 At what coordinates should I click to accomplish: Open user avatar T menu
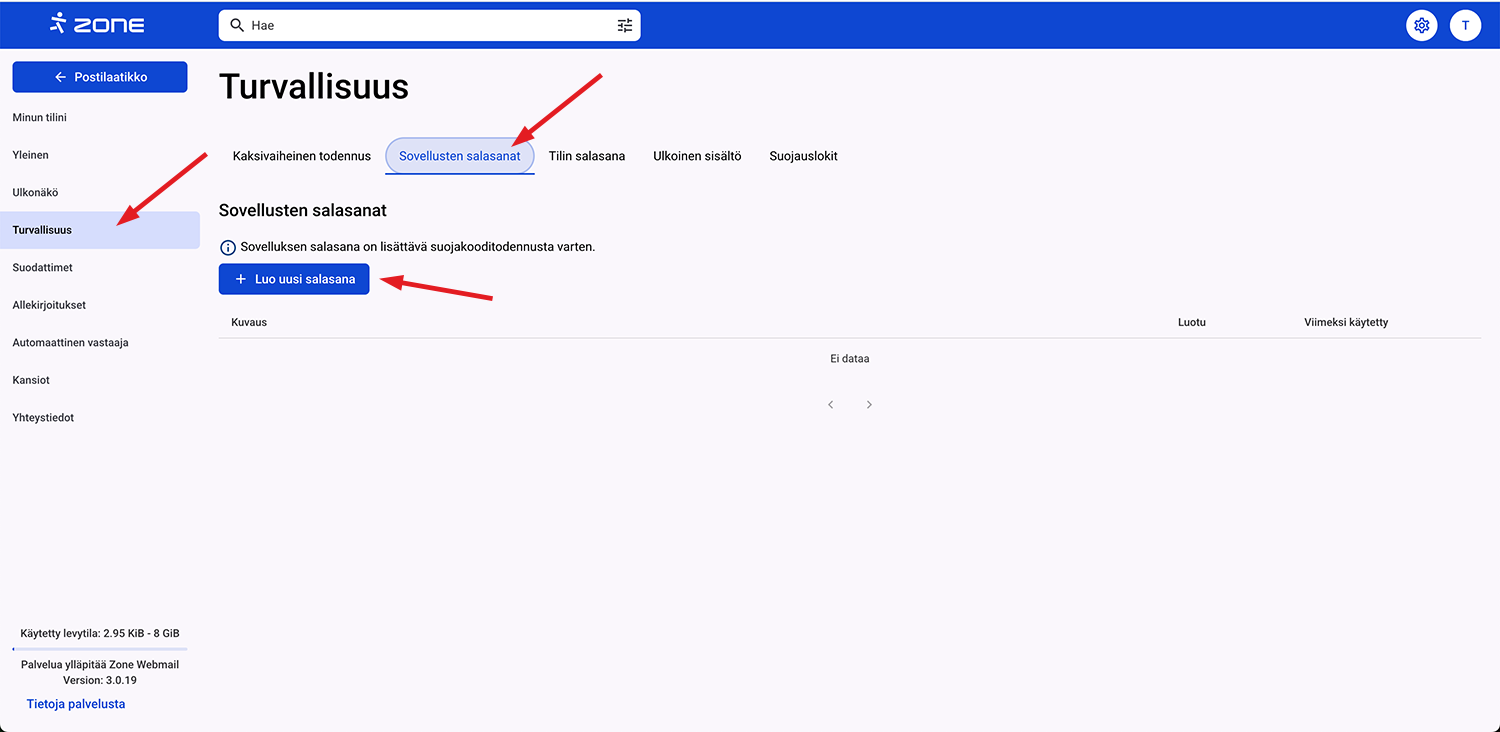pyautogui.click(x=1465, y=25)
